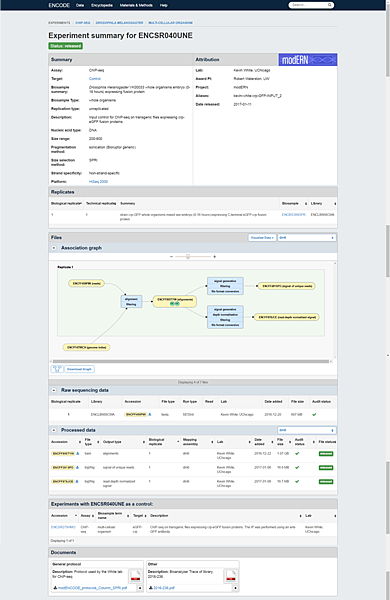390x600 pixels.
Task: Select the read-depth normalized signal node
Action: (x=287, y=317)
